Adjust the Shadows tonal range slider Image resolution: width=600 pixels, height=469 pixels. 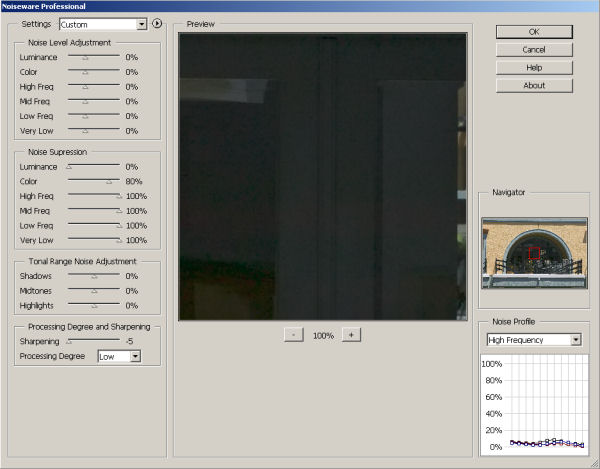[x=94, y=276]
